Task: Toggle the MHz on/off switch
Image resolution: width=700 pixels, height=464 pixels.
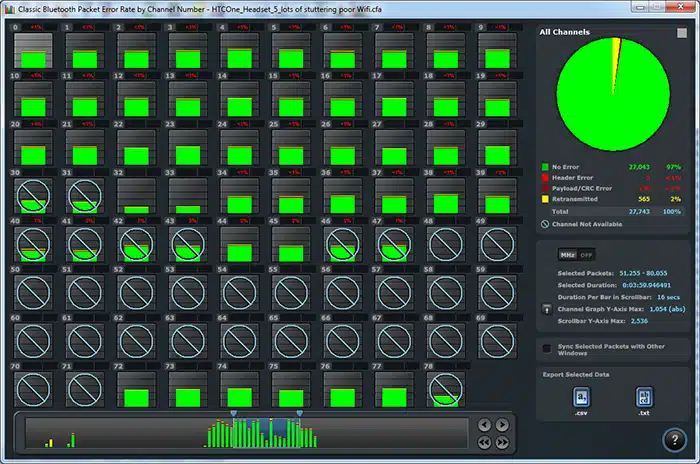Action: point(576,255)
